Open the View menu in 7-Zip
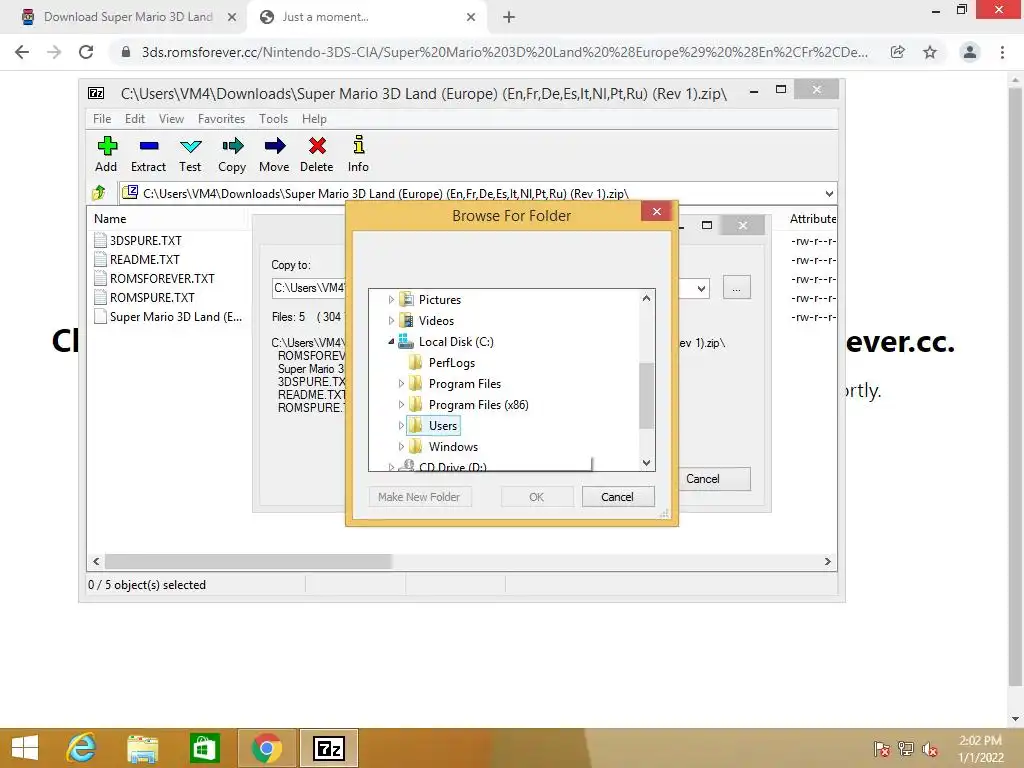Screen dimensions: 1024x768 pos(171,119)
